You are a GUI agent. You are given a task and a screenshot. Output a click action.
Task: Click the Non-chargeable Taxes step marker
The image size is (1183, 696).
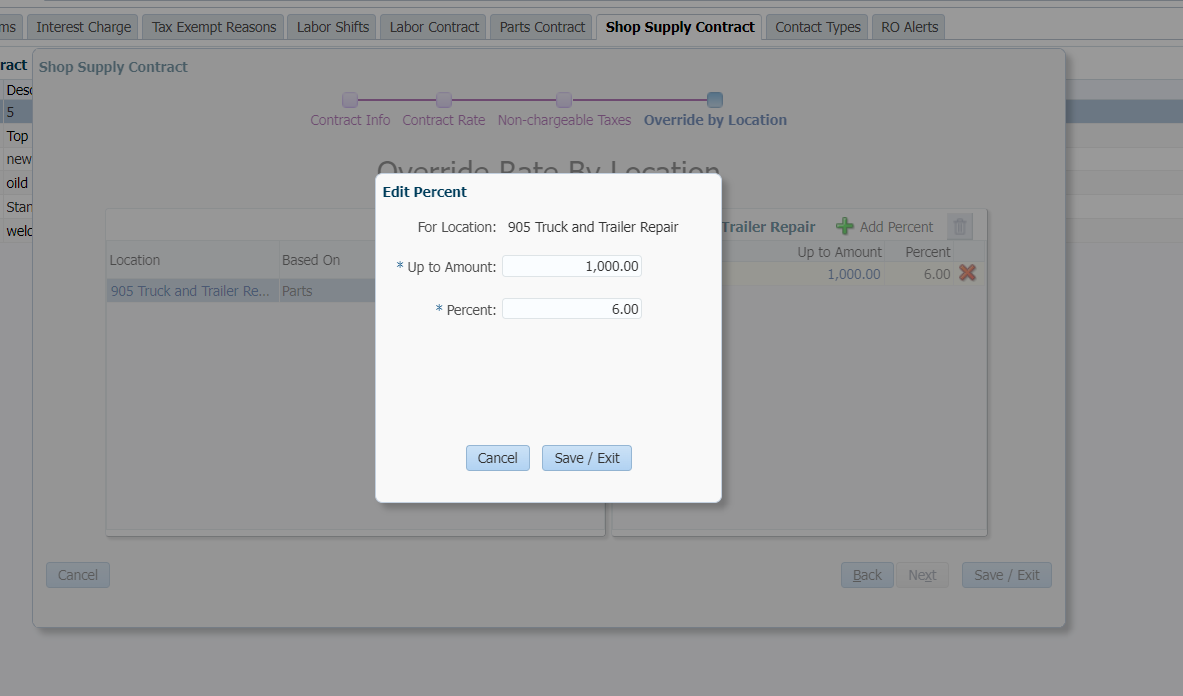tap(564, 100)
